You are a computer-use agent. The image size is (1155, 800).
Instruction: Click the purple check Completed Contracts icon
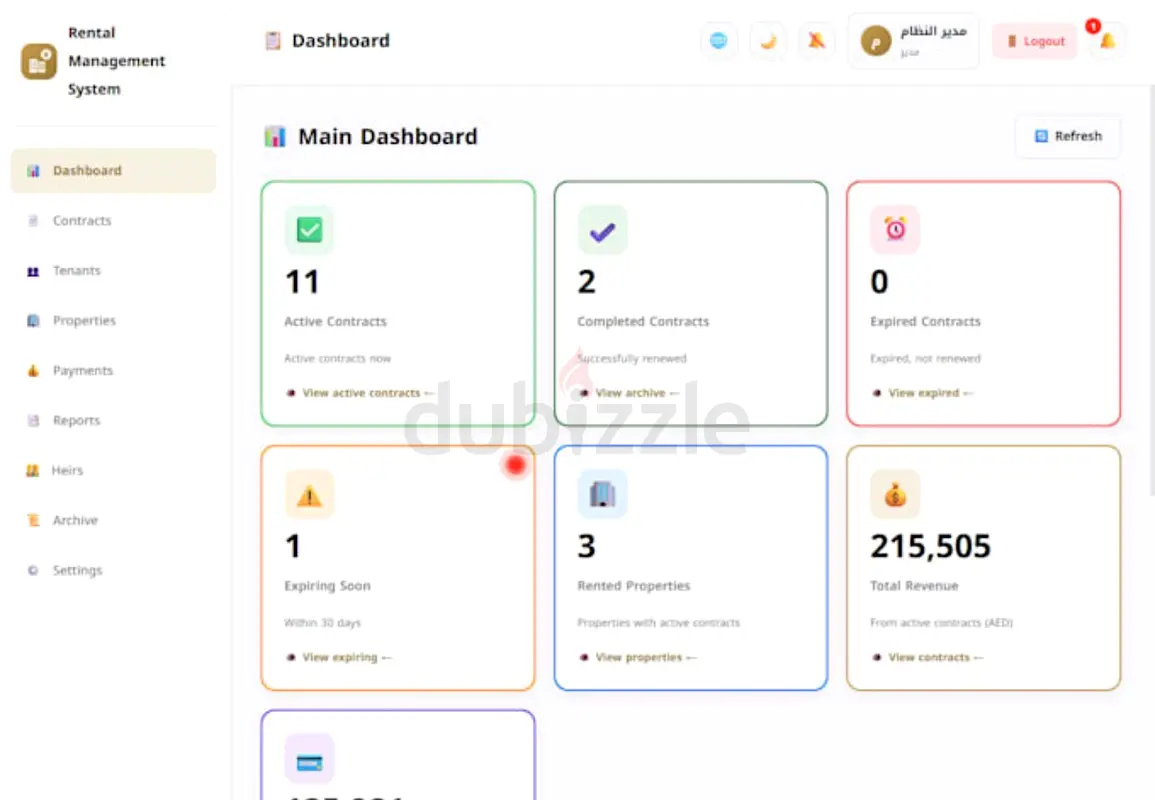pyautogui.click(x=603, y=230)
